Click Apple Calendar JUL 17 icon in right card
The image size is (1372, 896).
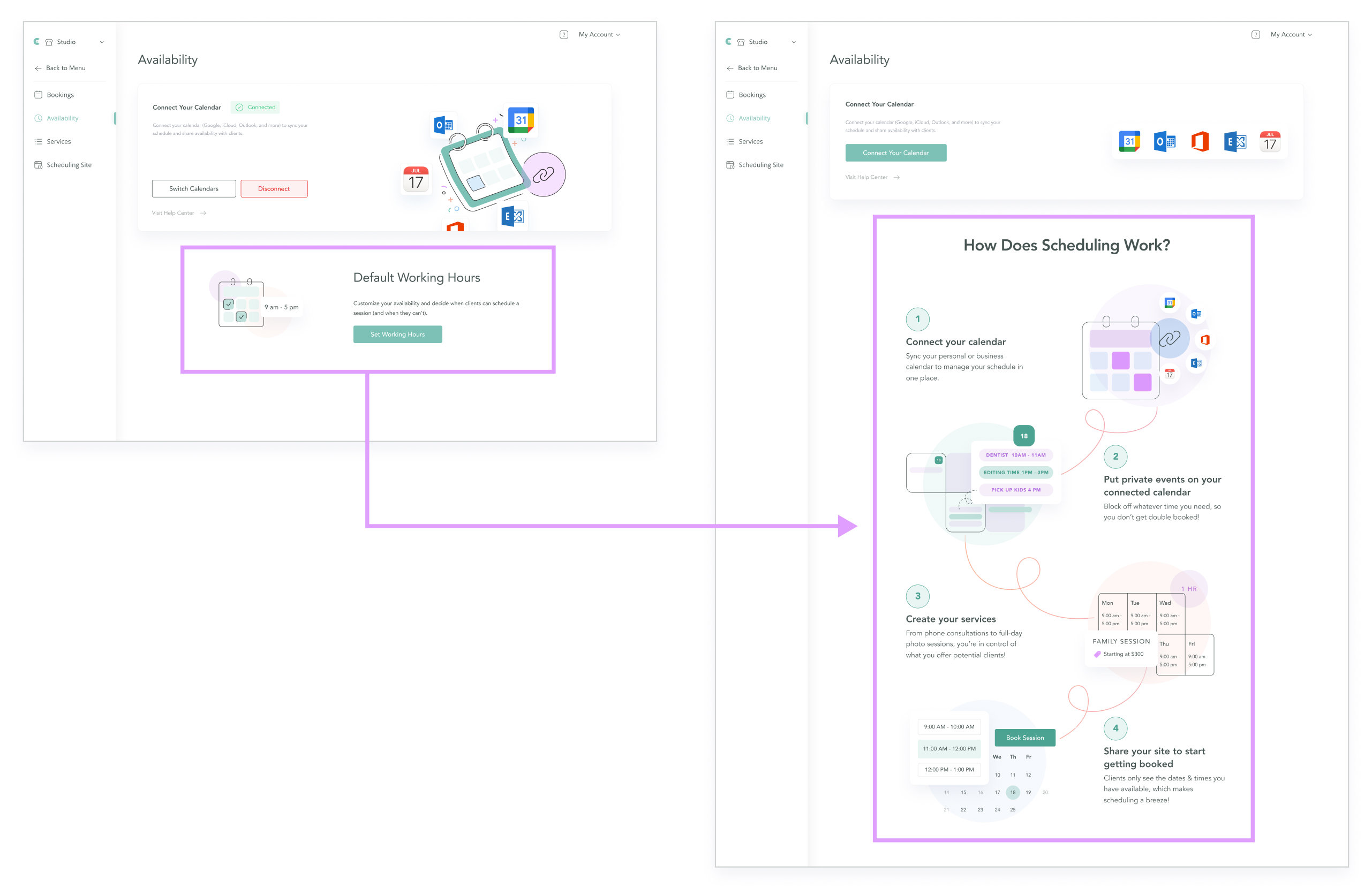(x=1270, y=142)
